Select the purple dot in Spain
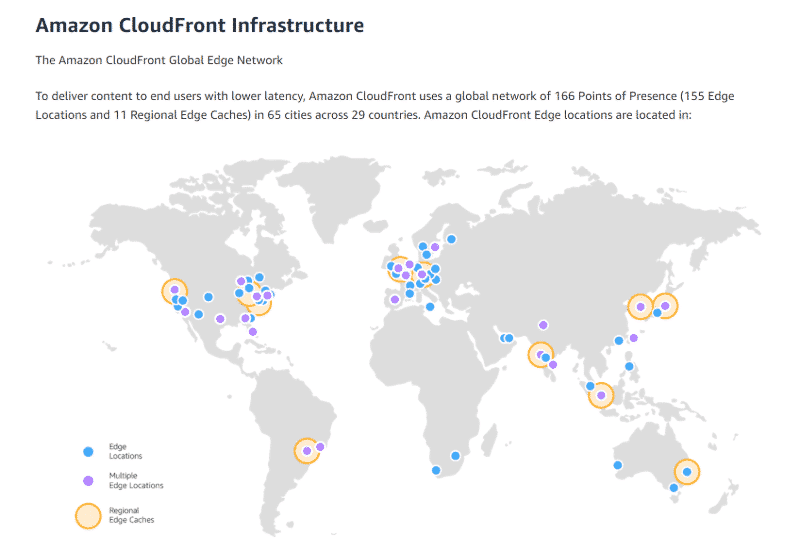This screenshot has height=543, width=800. pos(394,299)
